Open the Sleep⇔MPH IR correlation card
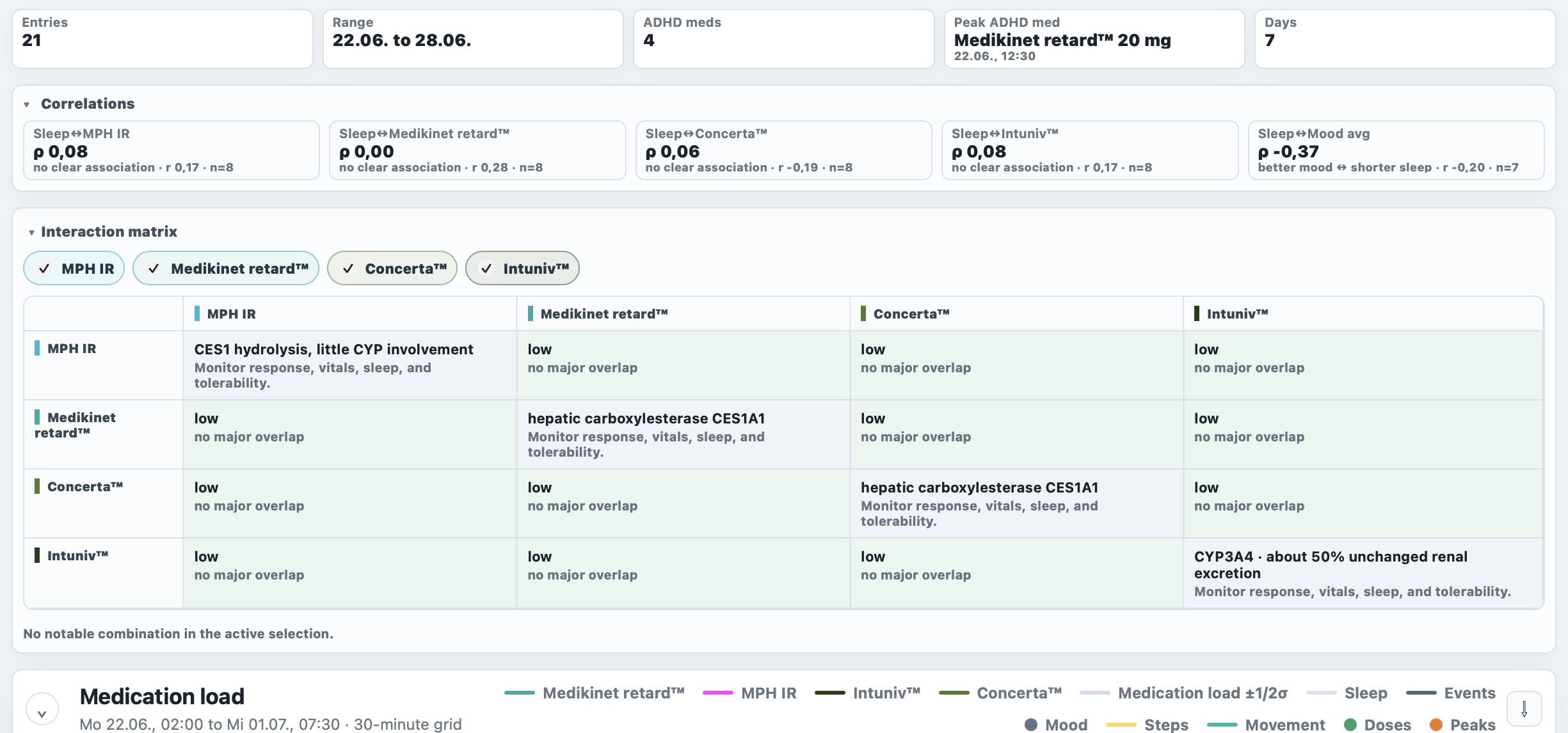The height and width of the screenshot is (733, 1568). [172, 150]
